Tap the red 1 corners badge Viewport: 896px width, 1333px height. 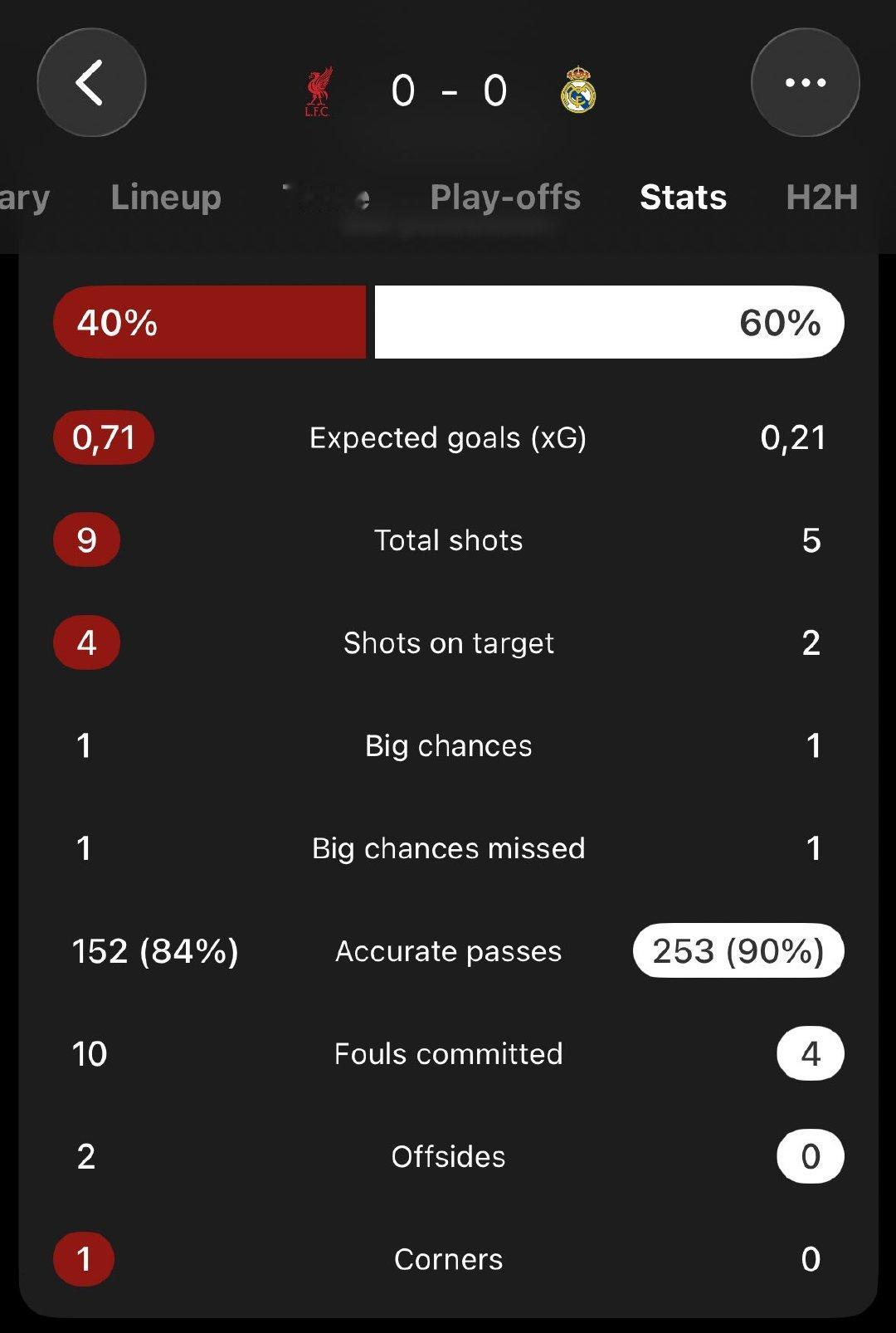point(84,1259)
